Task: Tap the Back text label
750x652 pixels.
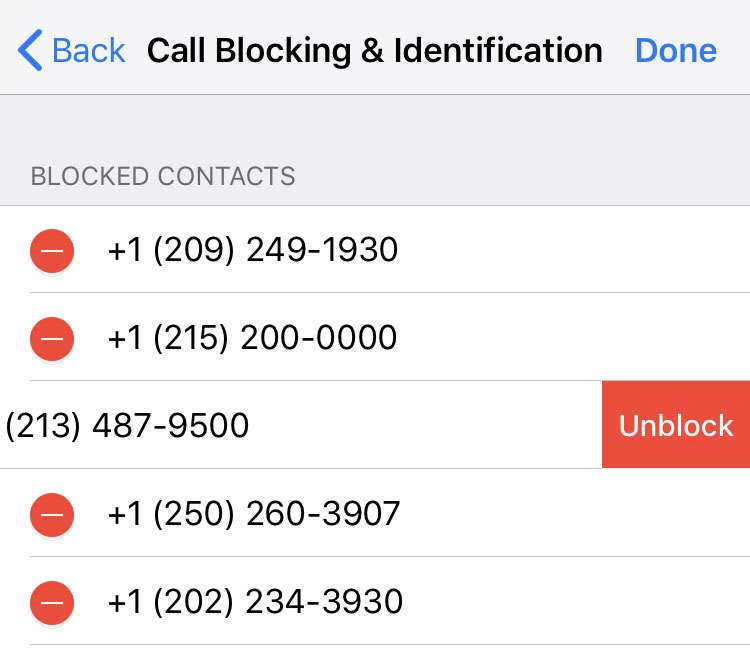Action: coord(89,50)
